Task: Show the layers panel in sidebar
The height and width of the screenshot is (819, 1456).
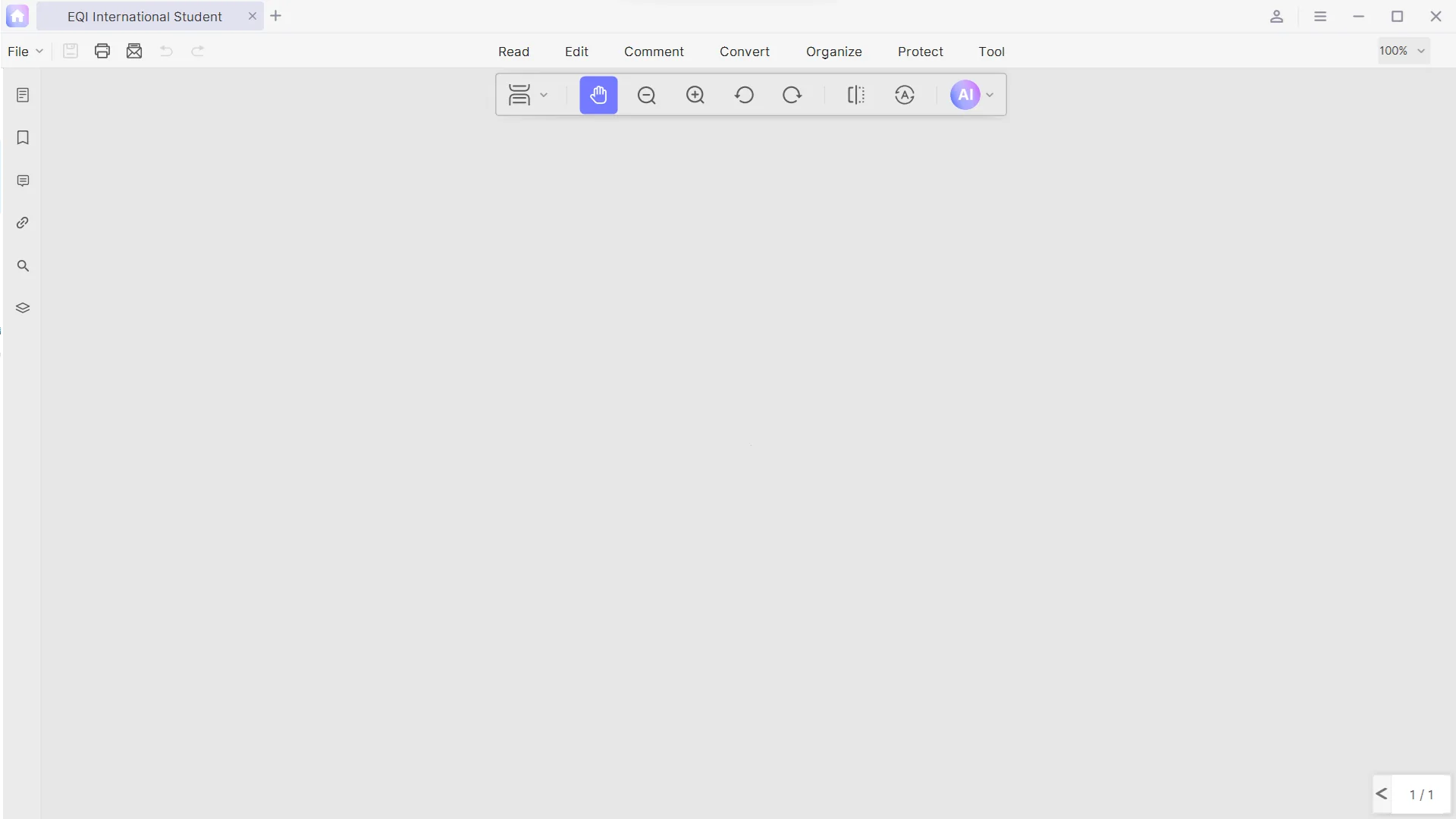Action: click(x=23, y=308)
